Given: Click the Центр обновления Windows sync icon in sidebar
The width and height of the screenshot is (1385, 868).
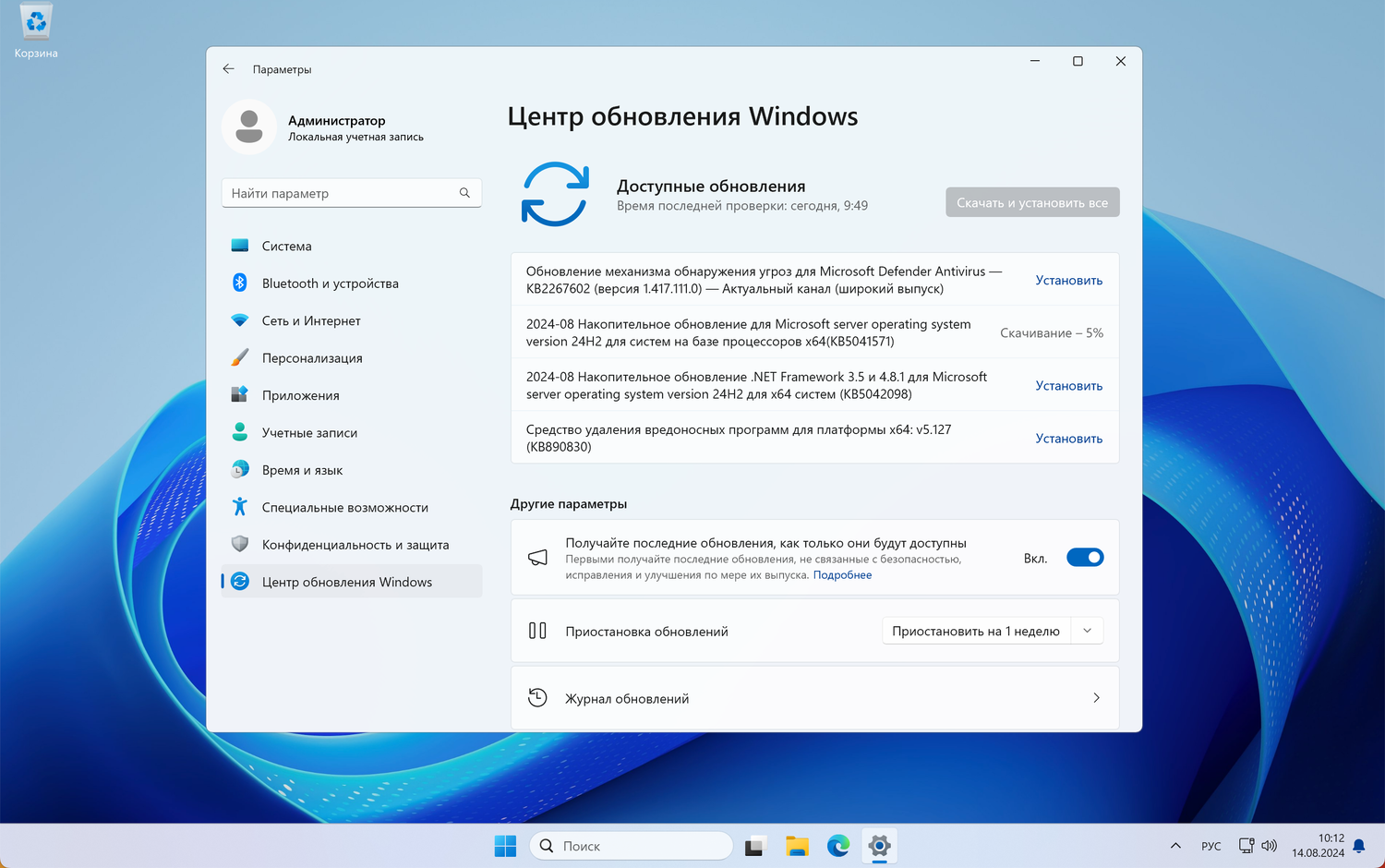Looking at the screenshot, I should coord(240,582).
